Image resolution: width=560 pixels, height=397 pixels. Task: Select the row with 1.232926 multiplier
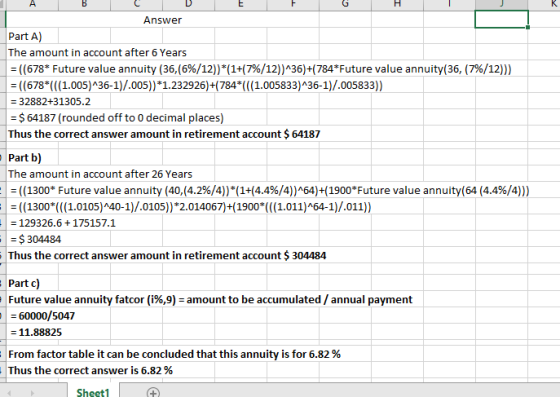[x=196, y=85]
